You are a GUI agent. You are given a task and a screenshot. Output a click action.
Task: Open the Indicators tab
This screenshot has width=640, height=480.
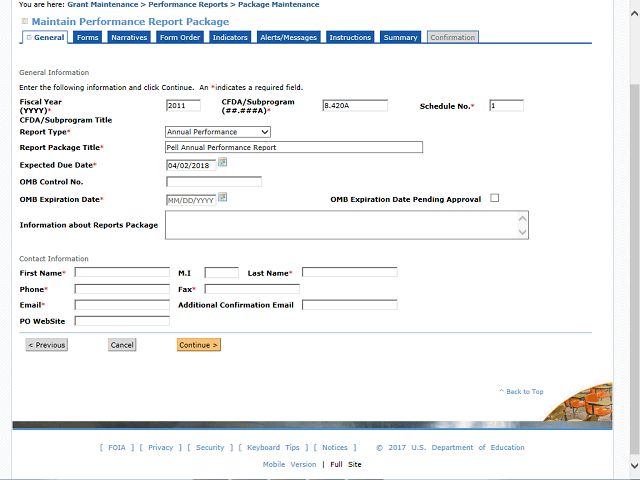[x=230, y=38]
